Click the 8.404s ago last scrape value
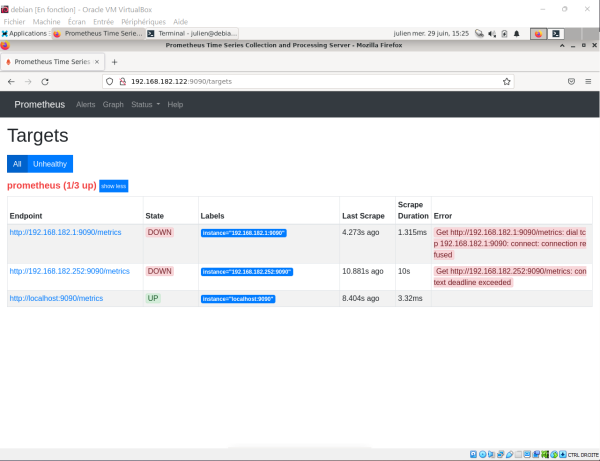Screen dimensions: 600x461 tap(360, 298)
